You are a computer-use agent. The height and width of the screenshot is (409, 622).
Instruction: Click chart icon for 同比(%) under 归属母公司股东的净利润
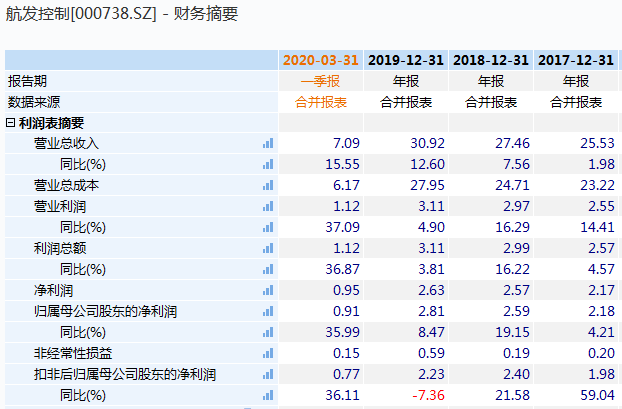point(268,332)
